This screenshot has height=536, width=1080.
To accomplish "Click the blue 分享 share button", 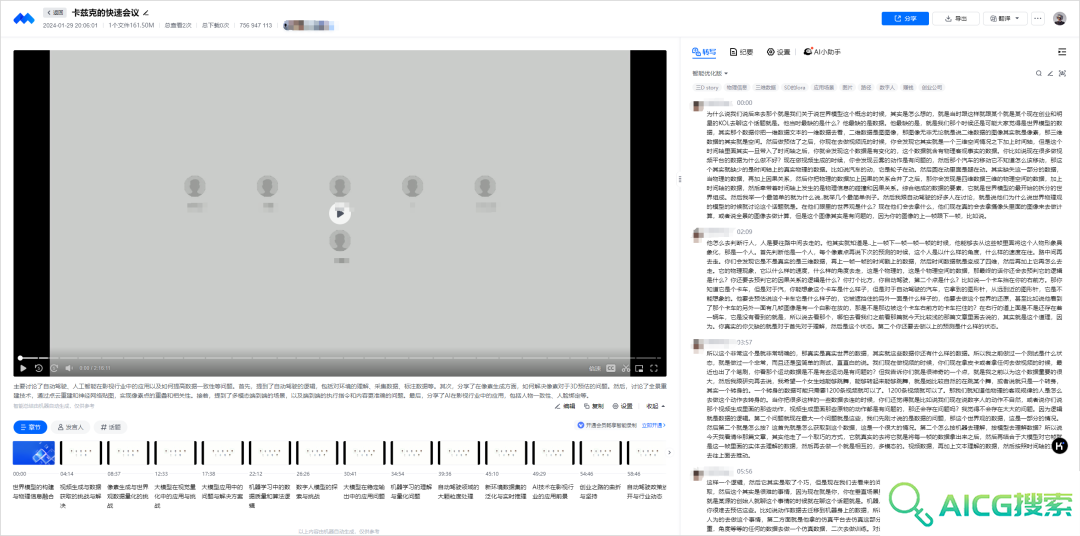I will pos(905,19).
